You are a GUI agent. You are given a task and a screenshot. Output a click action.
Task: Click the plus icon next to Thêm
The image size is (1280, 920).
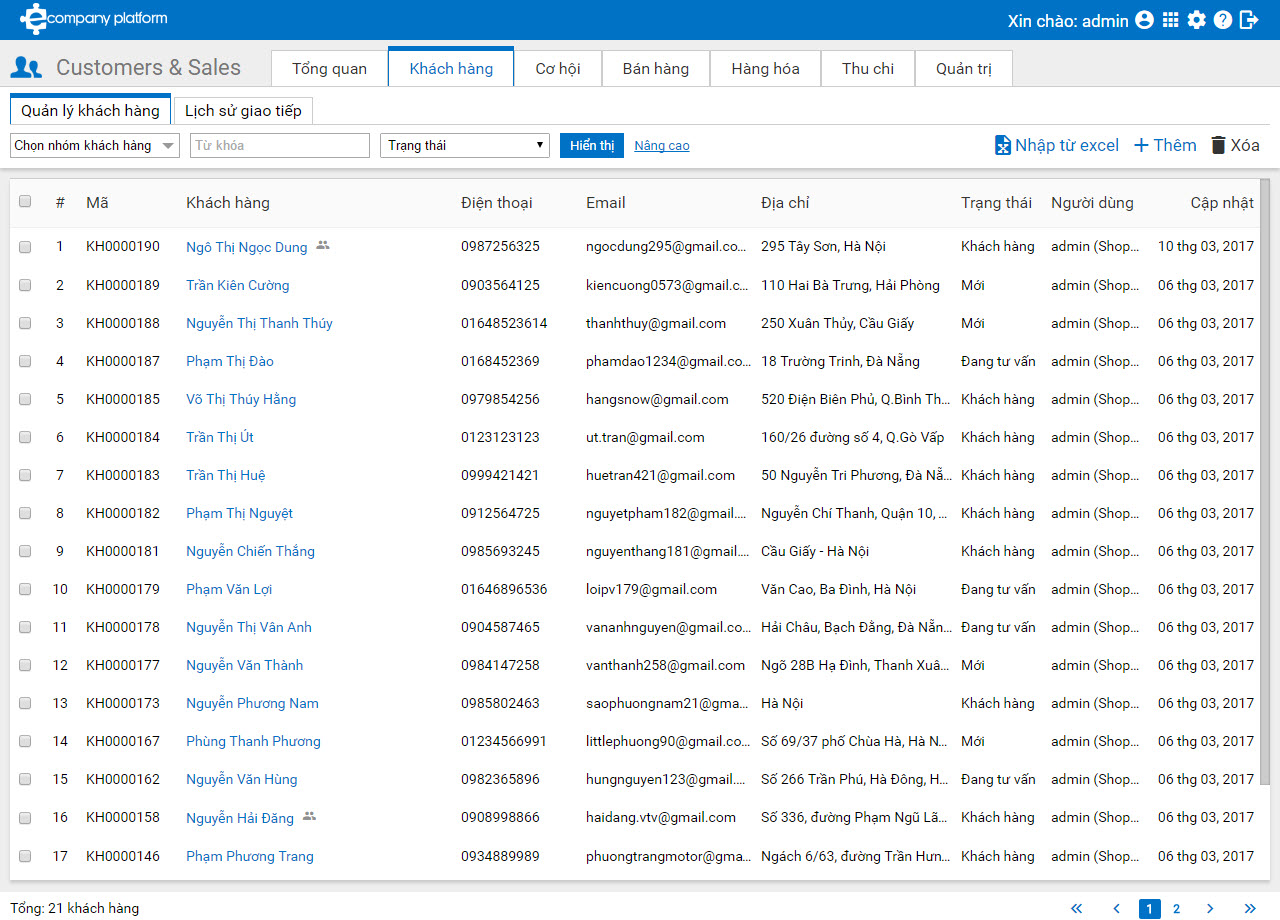(1141, 145)
